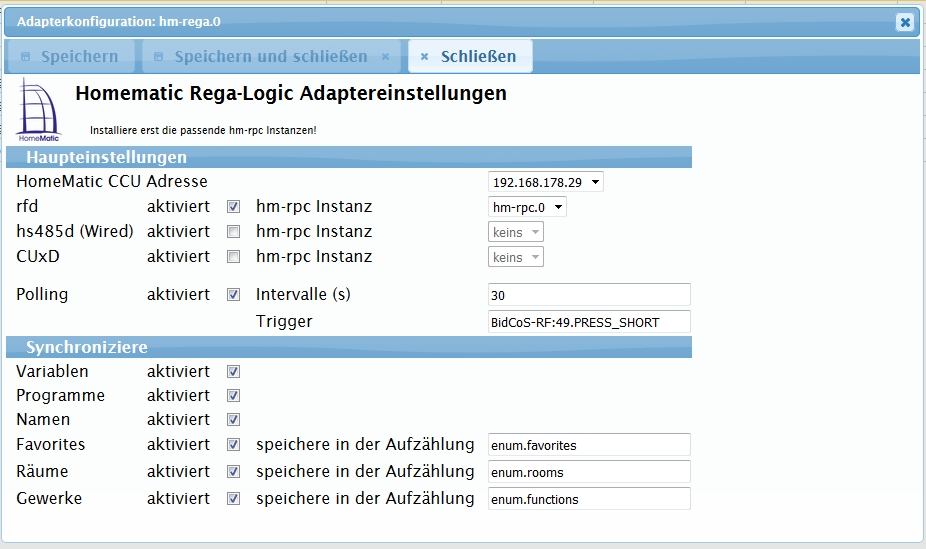Click the 'hs485d (Wired)' label
Image resolution: width=926 pixels, height=549 pixels.
pos(75,231)
